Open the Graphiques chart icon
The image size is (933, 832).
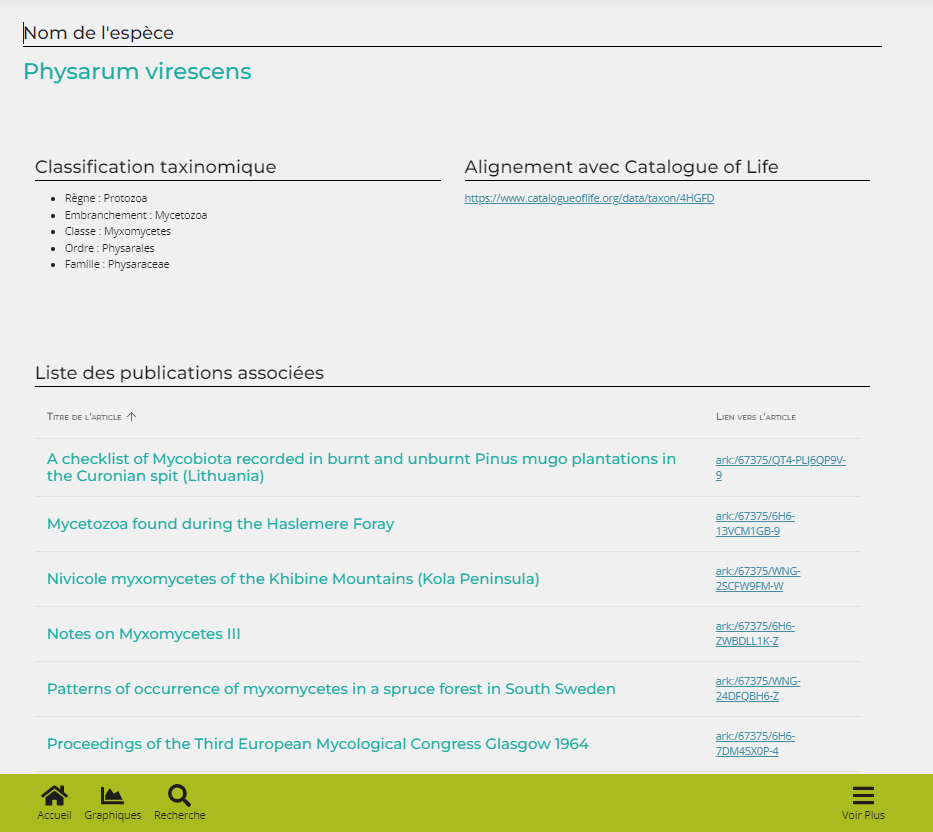(x=112, y=795)
